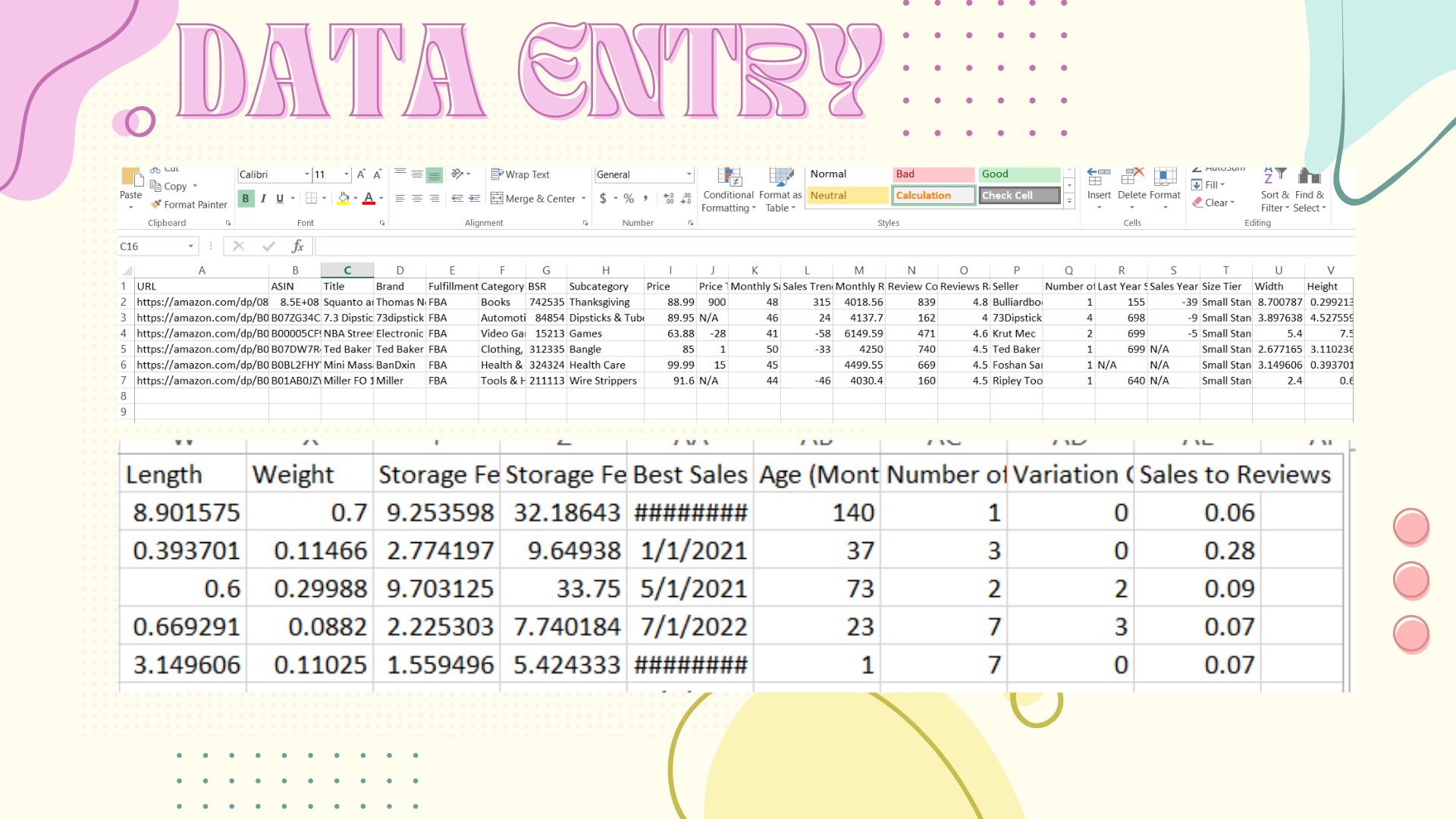
Task: Click the Percent Style icon
Action: (x=629, y=198)
